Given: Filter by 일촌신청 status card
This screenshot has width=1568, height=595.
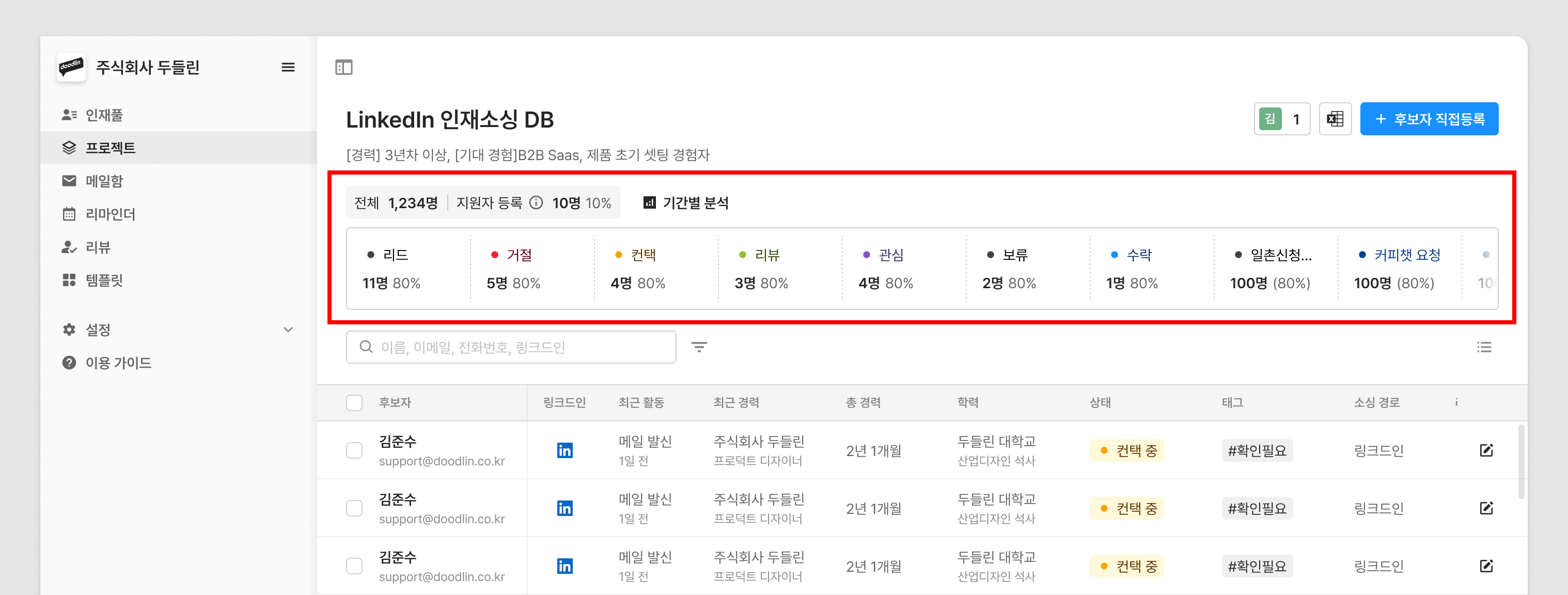Looking at the screenshot, I should (x=1276, y=269).
